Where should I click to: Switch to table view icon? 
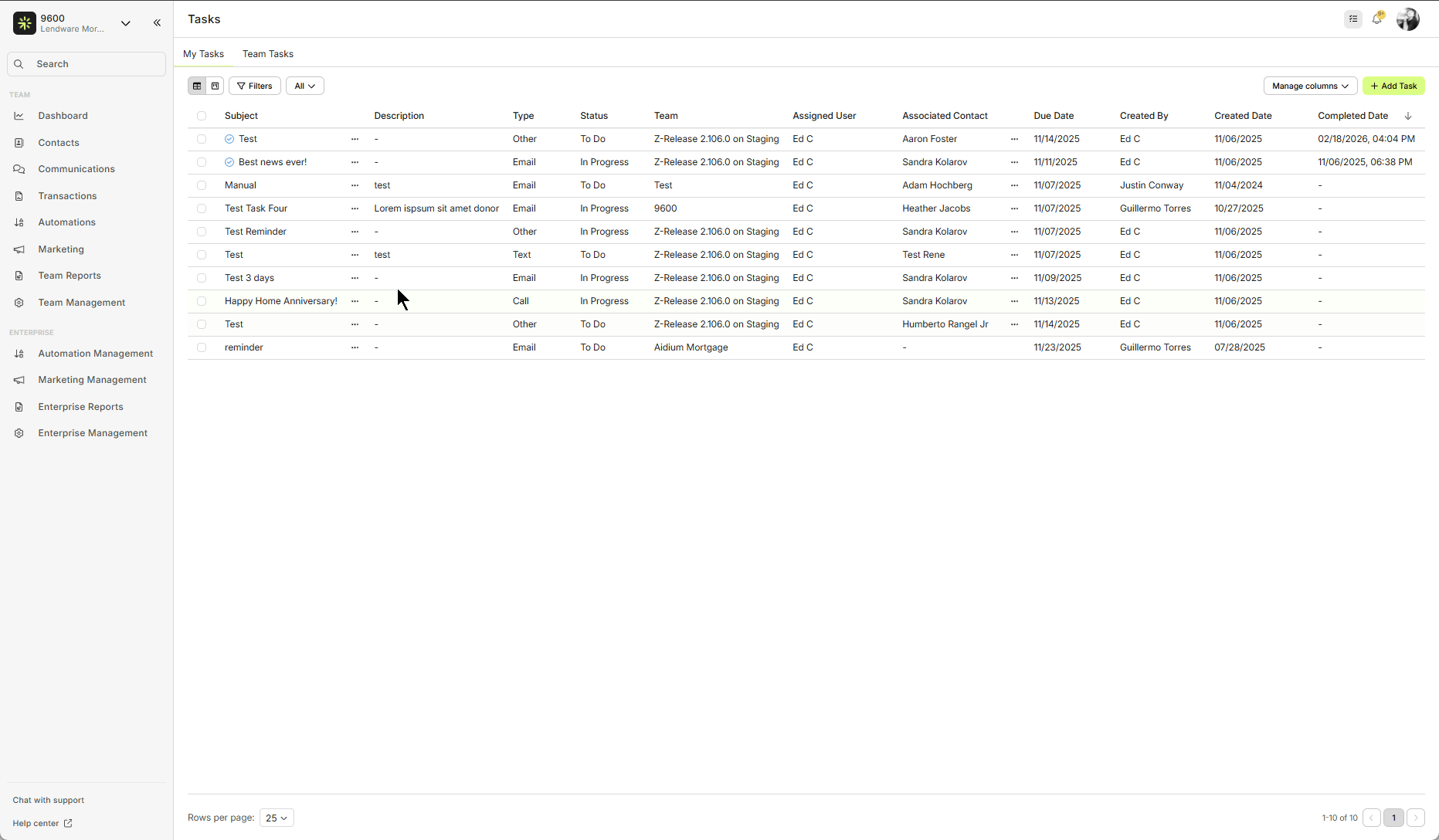197,86
